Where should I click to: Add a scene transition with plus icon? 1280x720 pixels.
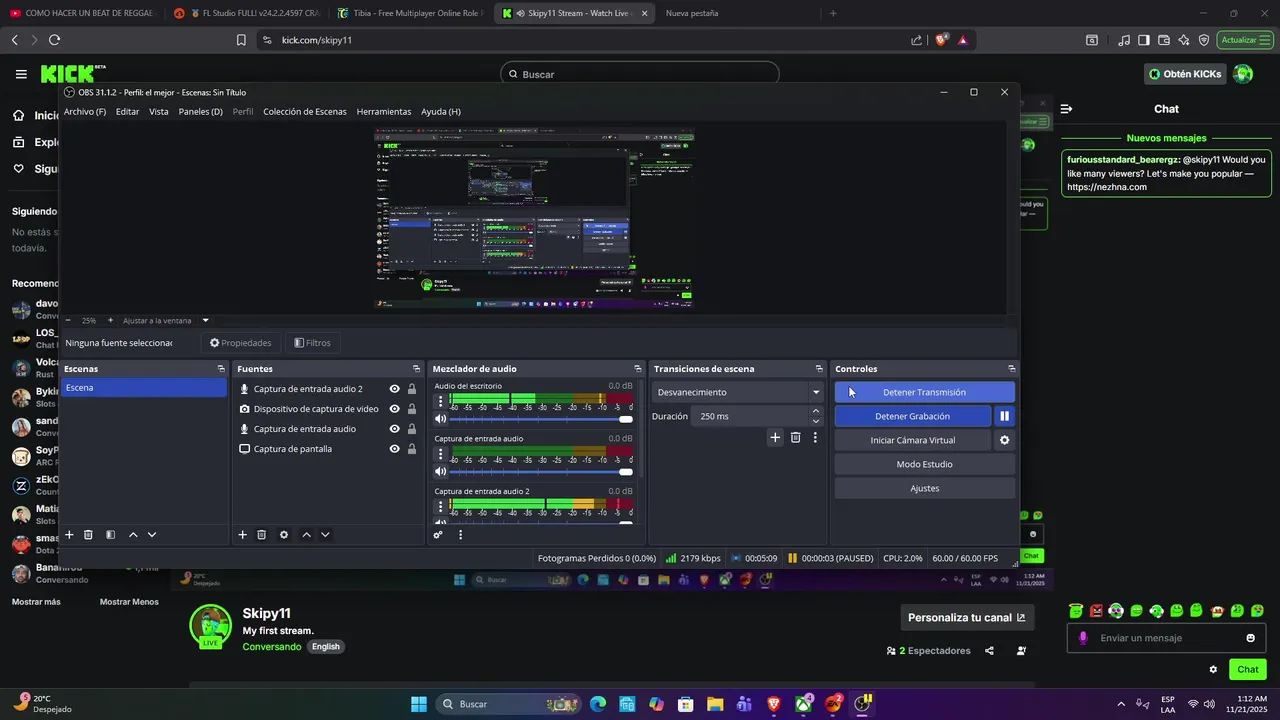tap(775, 437)
